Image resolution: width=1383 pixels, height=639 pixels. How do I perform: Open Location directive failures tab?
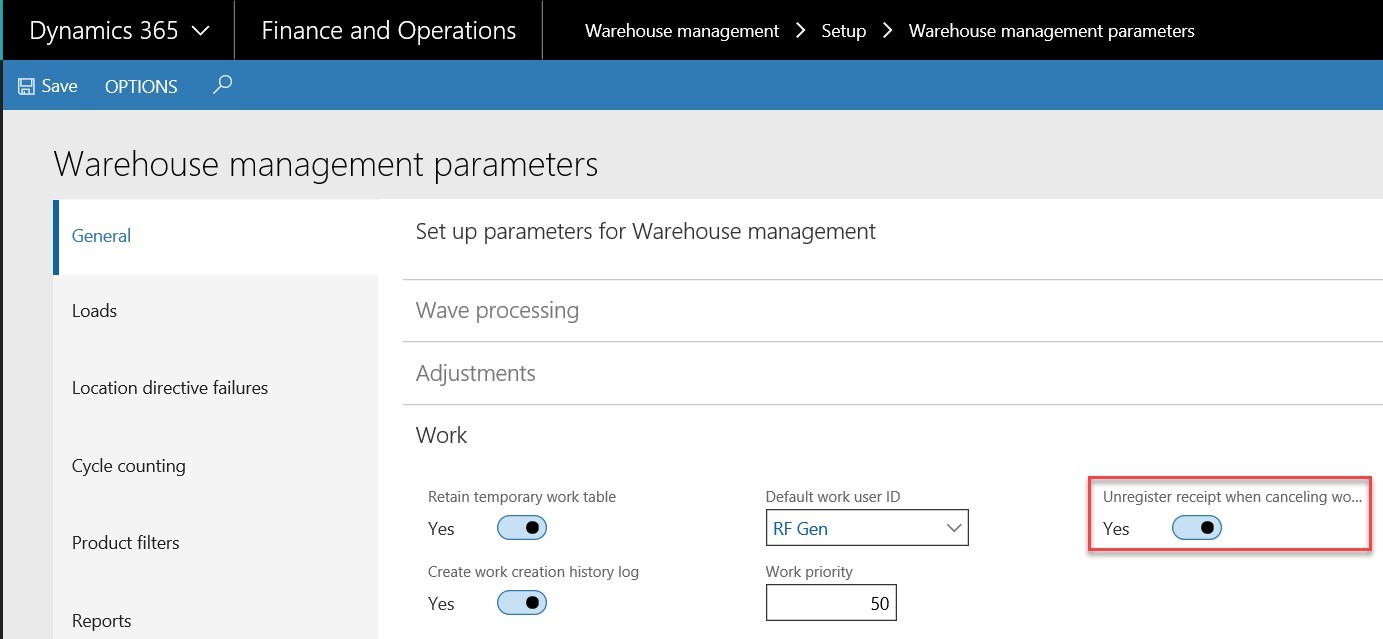(216, 388)
